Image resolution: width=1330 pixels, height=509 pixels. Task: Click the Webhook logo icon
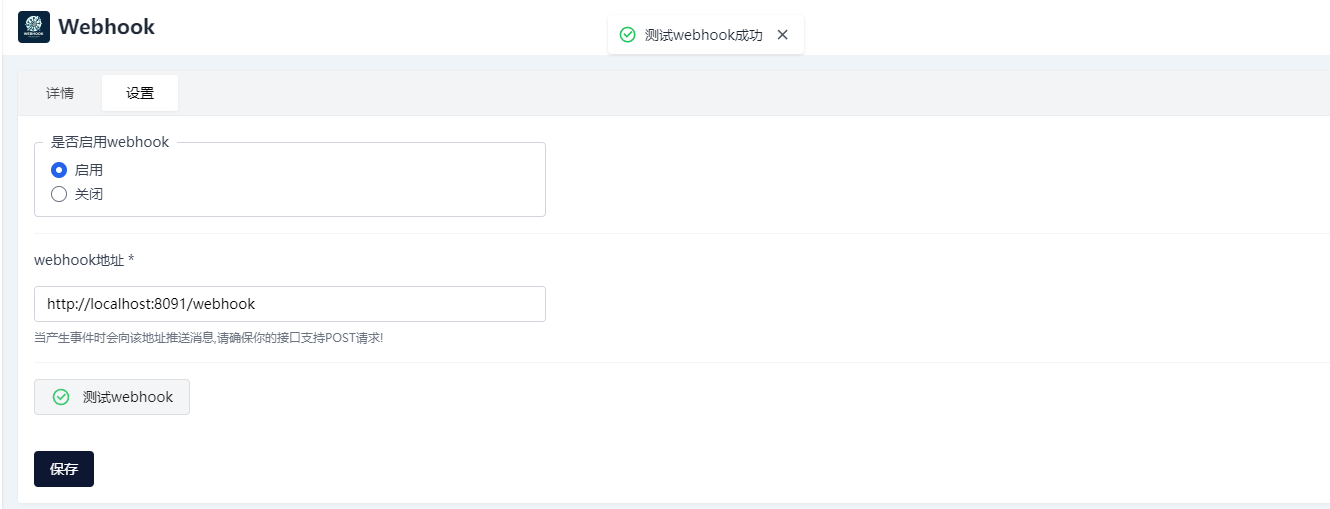pos(34,27)
